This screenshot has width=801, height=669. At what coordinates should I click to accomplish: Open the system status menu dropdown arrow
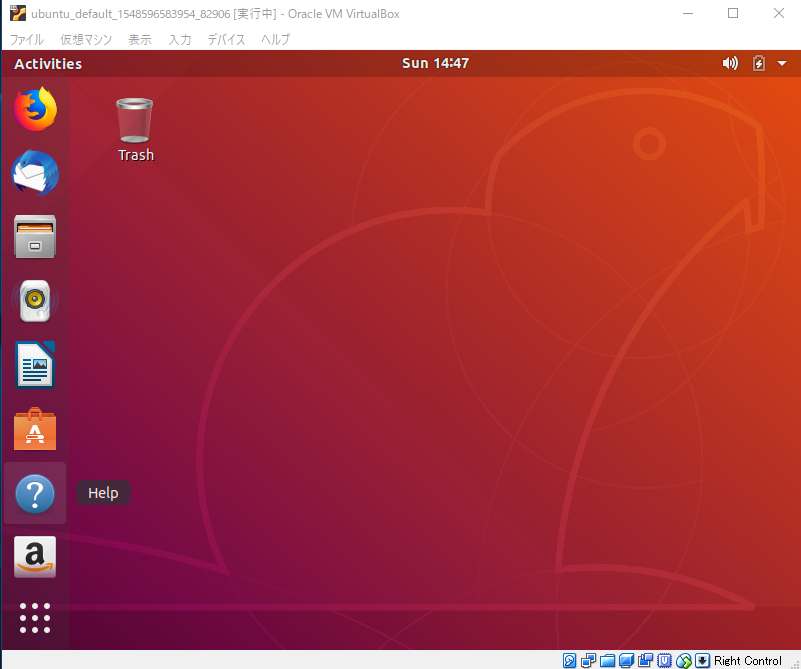point(782,62)
